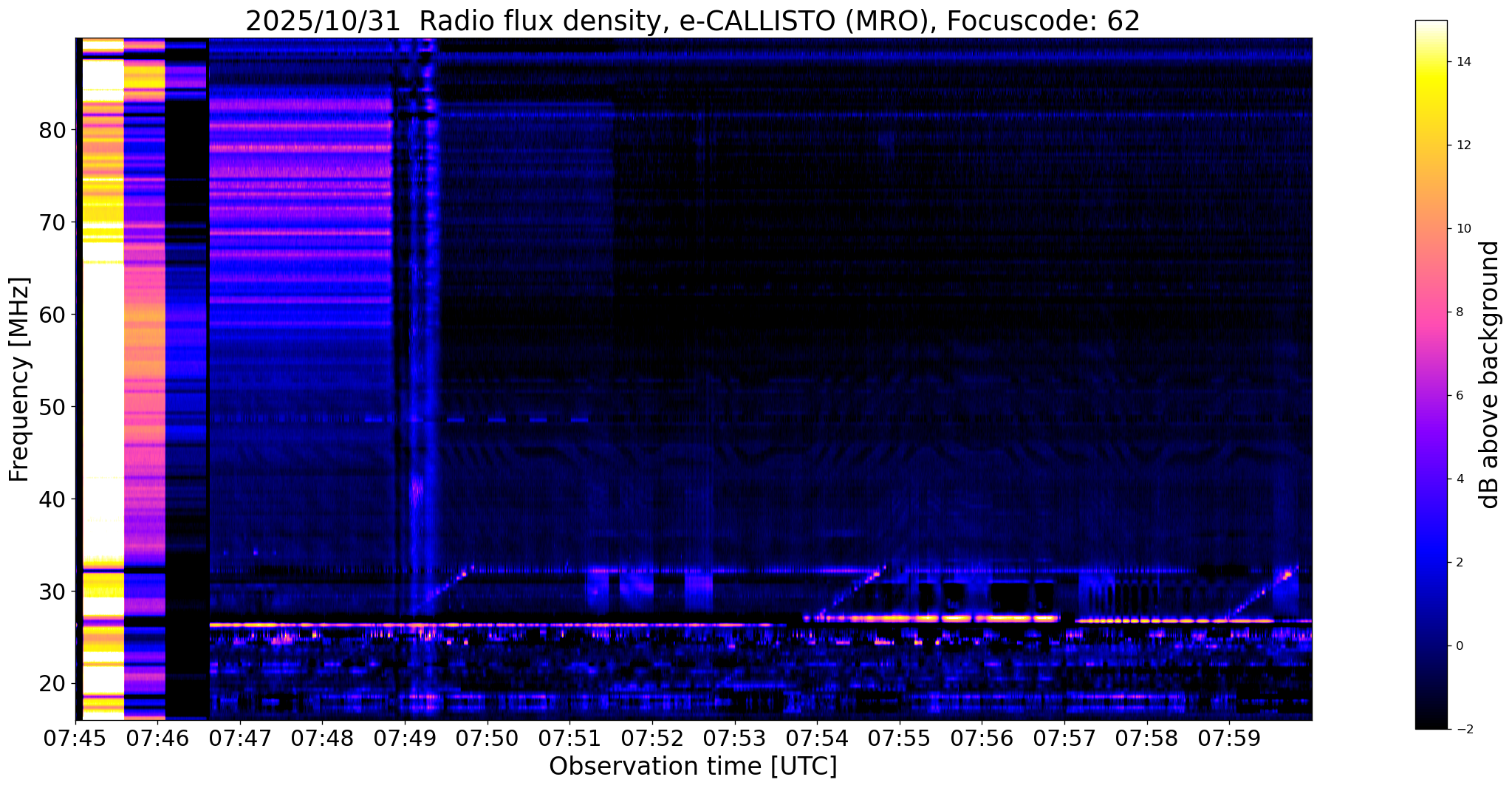This screenshot has width=1512, height=788.
Task: Click the 50 MHz frequency tick label
Action: (52, 407)
